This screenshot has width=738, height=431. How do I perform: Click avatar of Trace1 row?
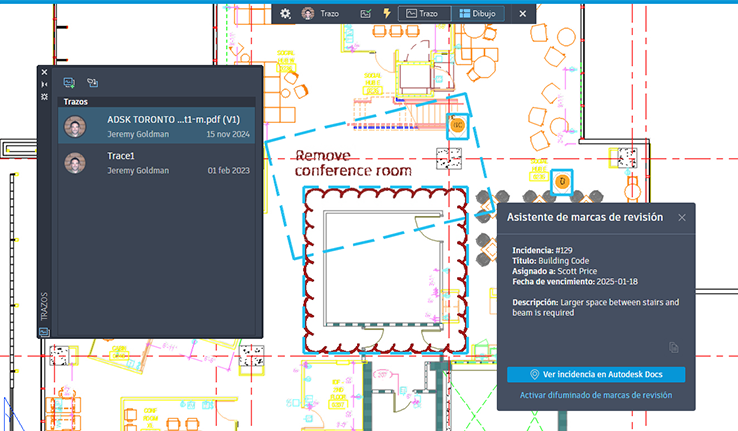(x=75, y=163)
